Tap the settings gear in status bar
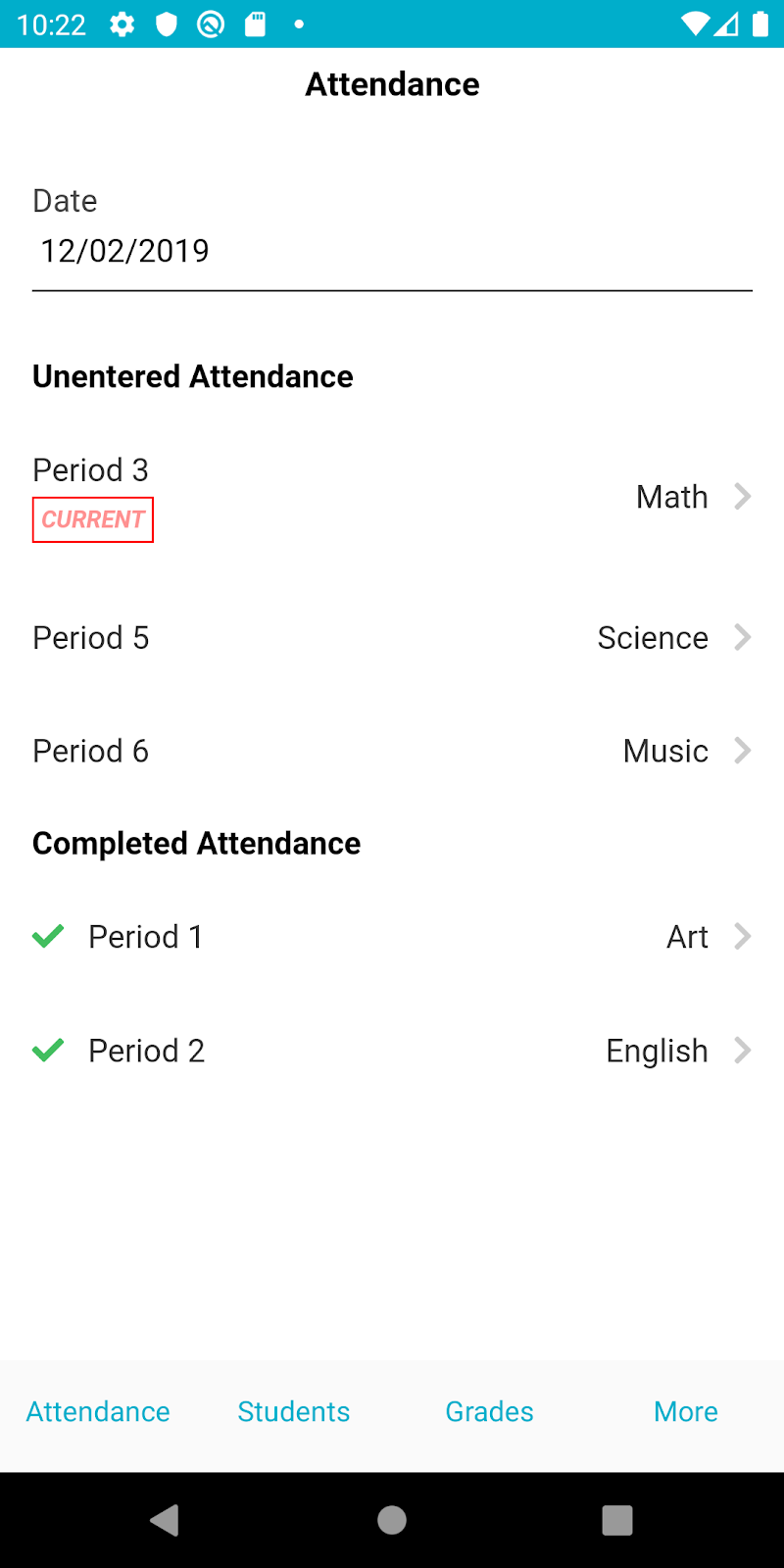The image size is (784, 1568). pos(122,24)
